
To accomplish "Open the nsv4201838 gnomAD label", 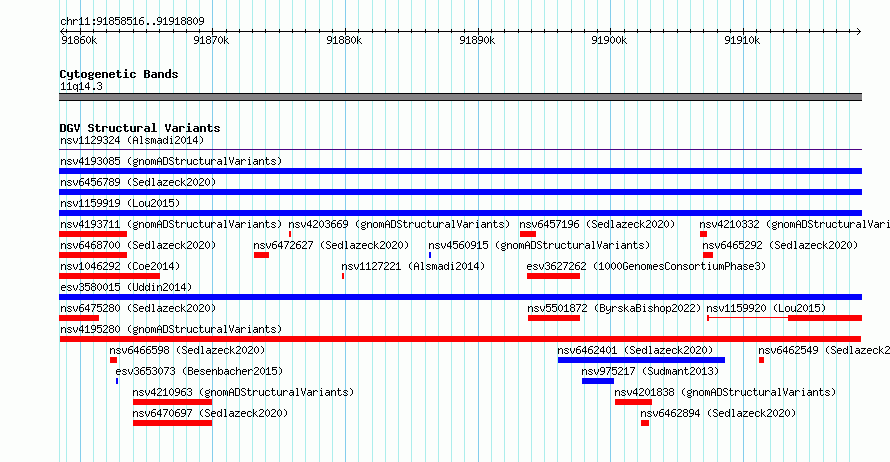I will click(x=725, y=392).
